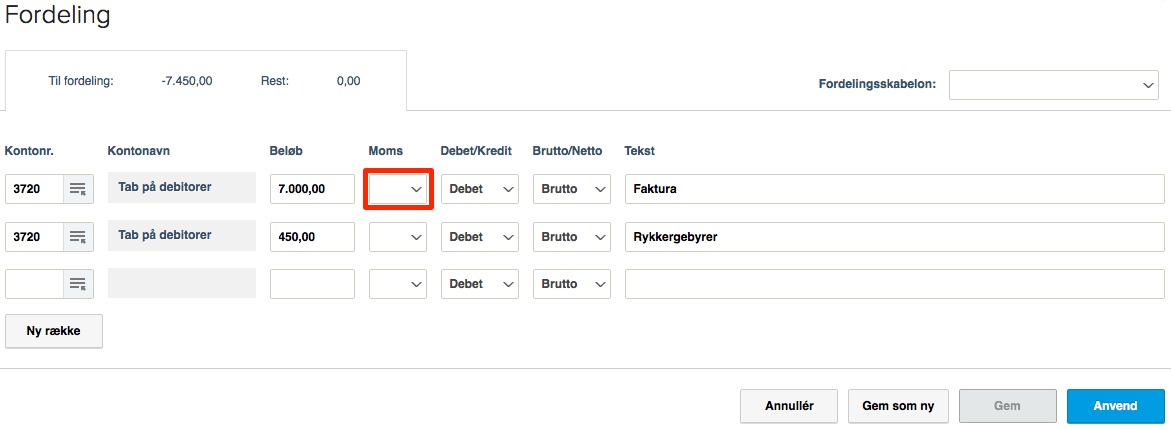Click the Tekst field containing Rykkergebyrer

pyautogui.click(x=894, y=237)
